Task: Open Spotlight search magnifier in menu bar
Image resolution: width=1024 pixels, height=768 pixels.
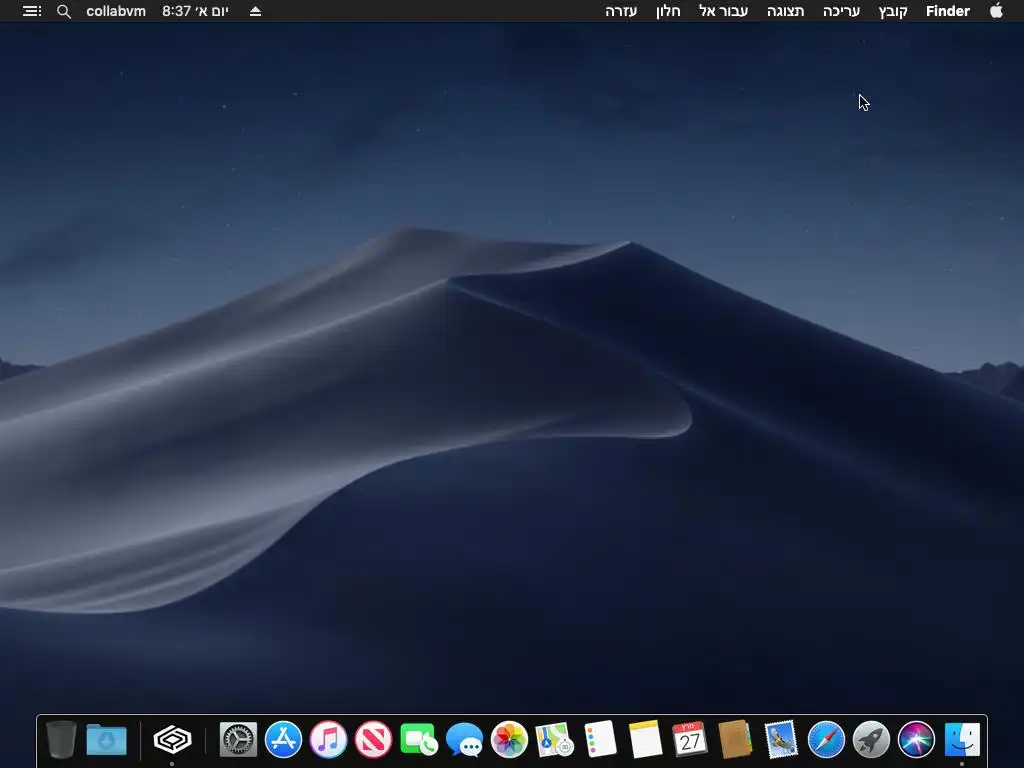Action: [x=63, y=11]
